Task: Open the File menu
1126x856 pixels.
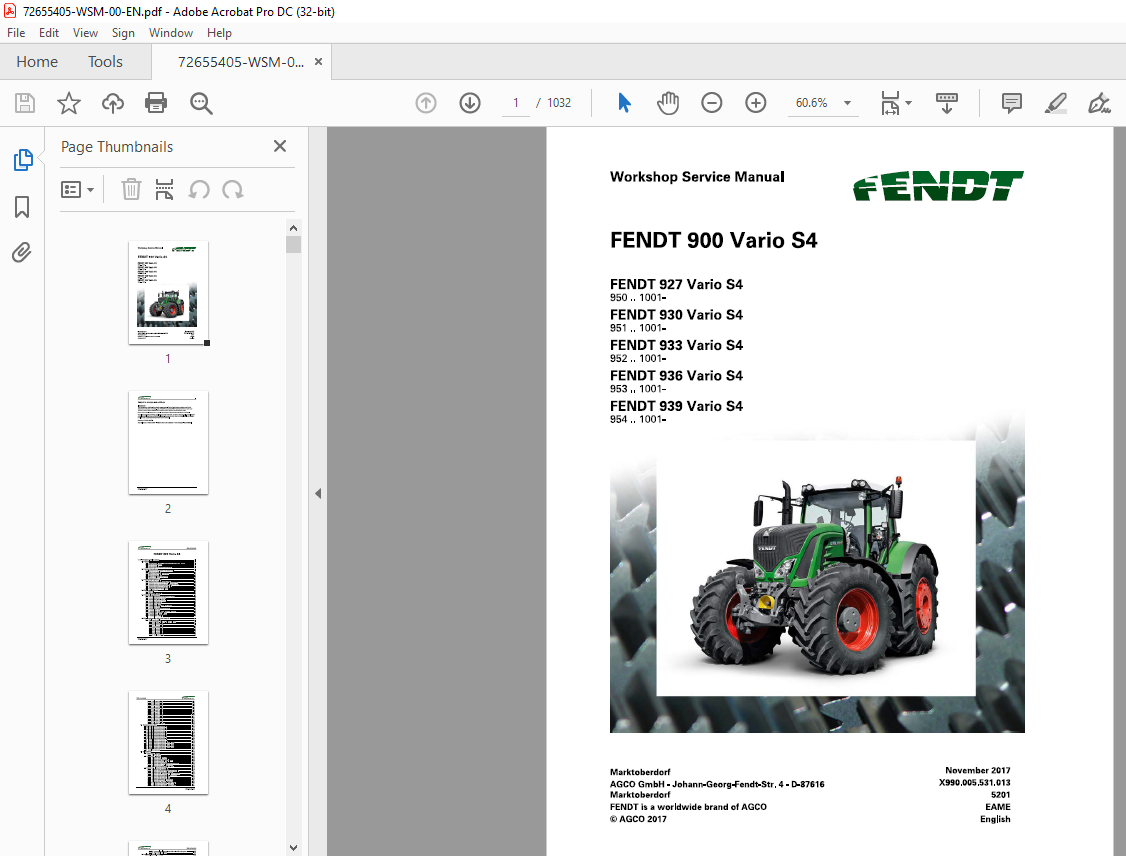Action: point(16,33)
